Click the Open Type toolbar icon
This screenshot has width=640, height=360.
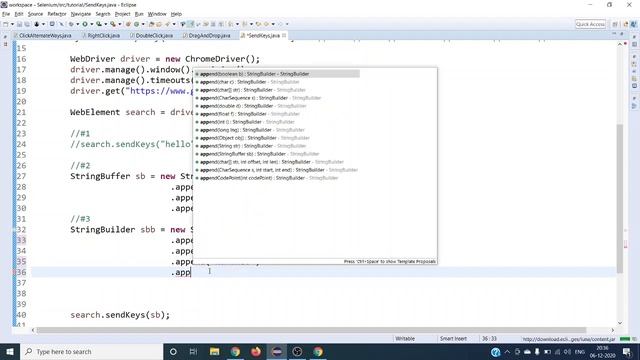pos(151,24)
